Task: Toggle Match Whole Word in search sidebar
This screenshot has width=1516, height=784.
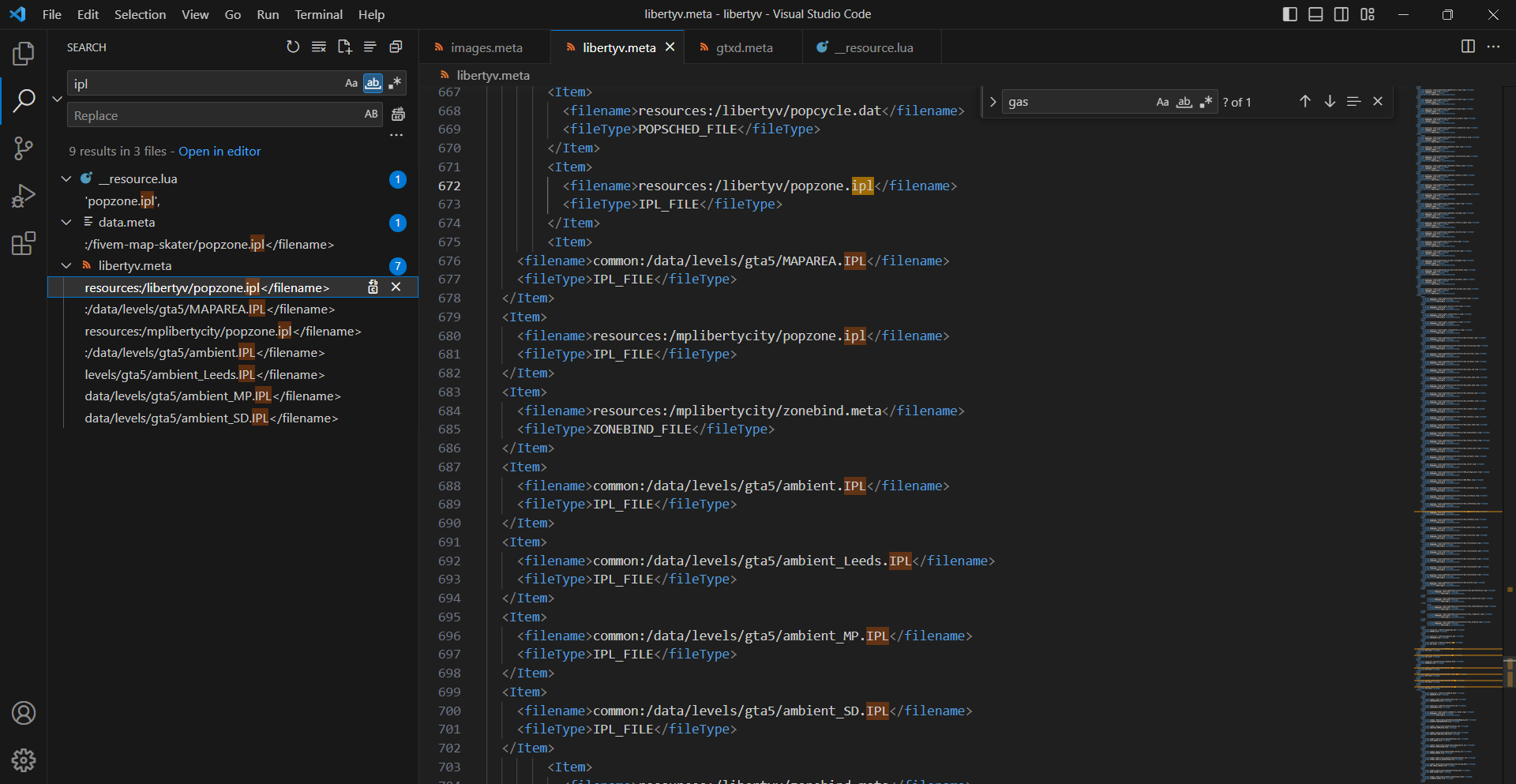Action: (373, 84)
